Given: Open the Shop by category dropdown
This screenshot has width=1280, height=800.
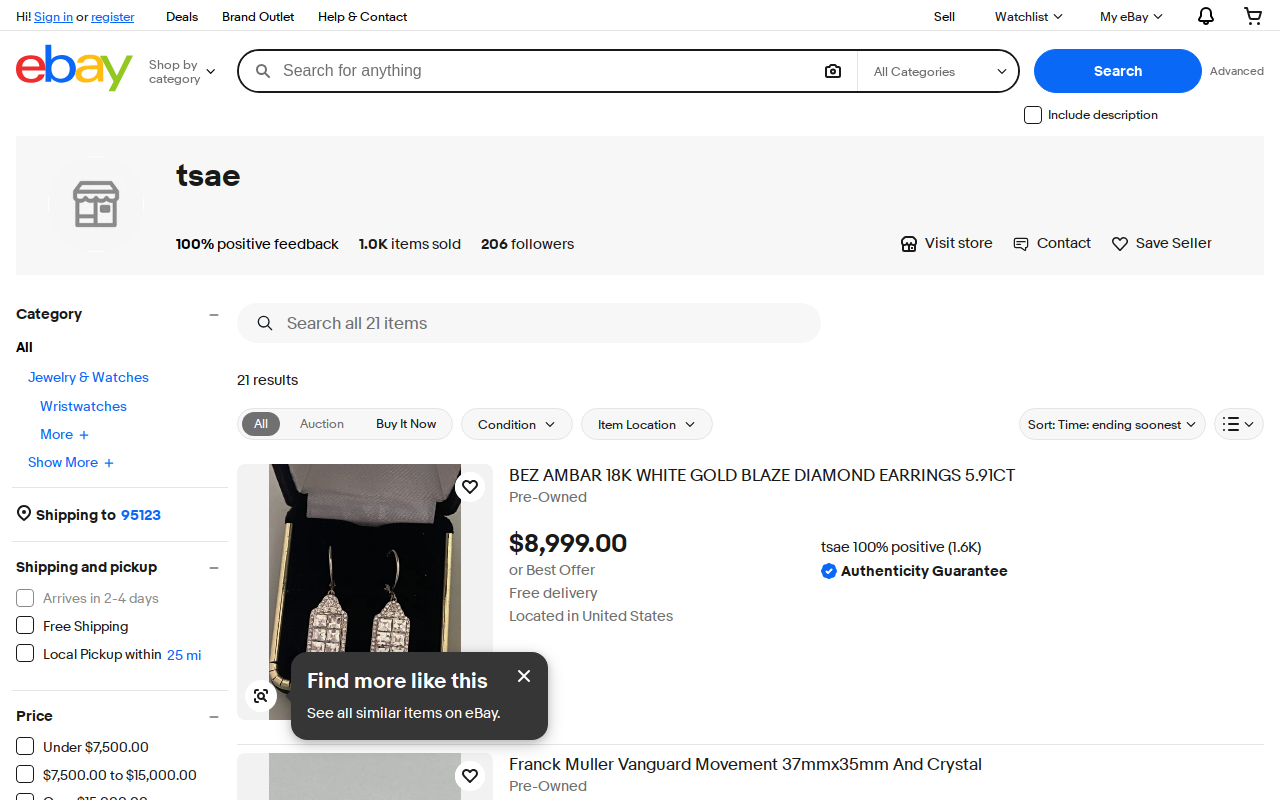Looking at the screenshot, I should point(182,72).
